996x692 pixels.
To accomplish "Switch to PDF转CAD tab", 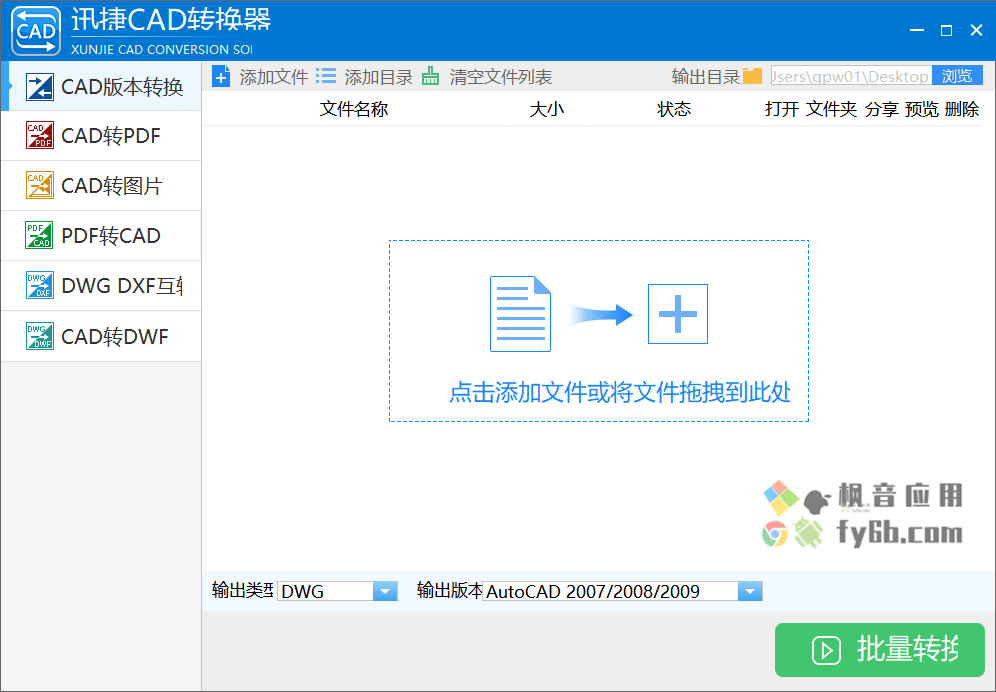I will tap(101, 236).
